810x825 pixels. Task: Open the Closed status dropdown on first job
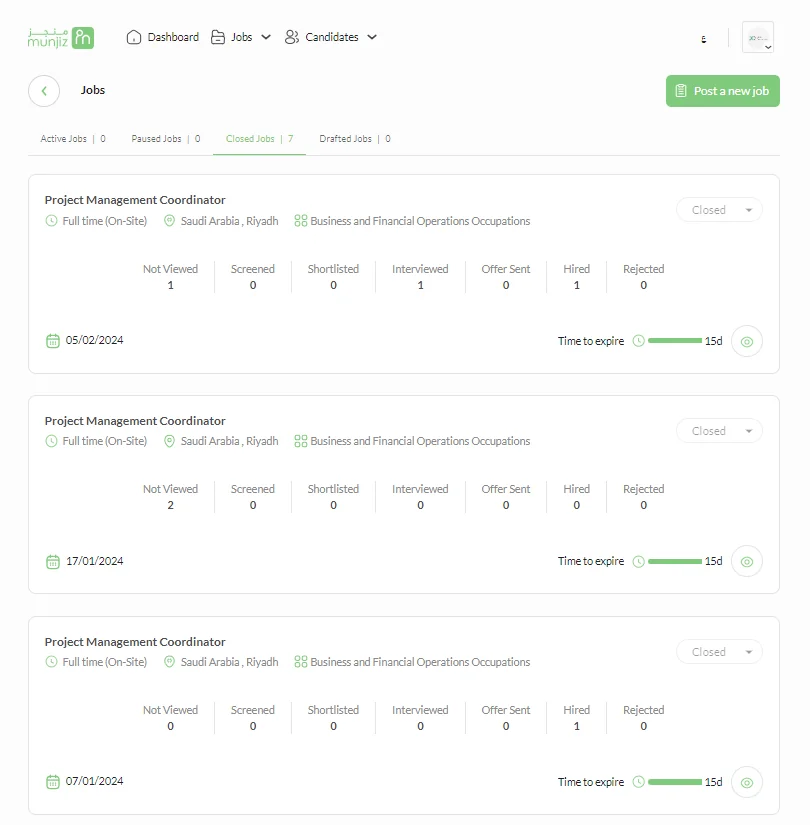click(718, 210)
